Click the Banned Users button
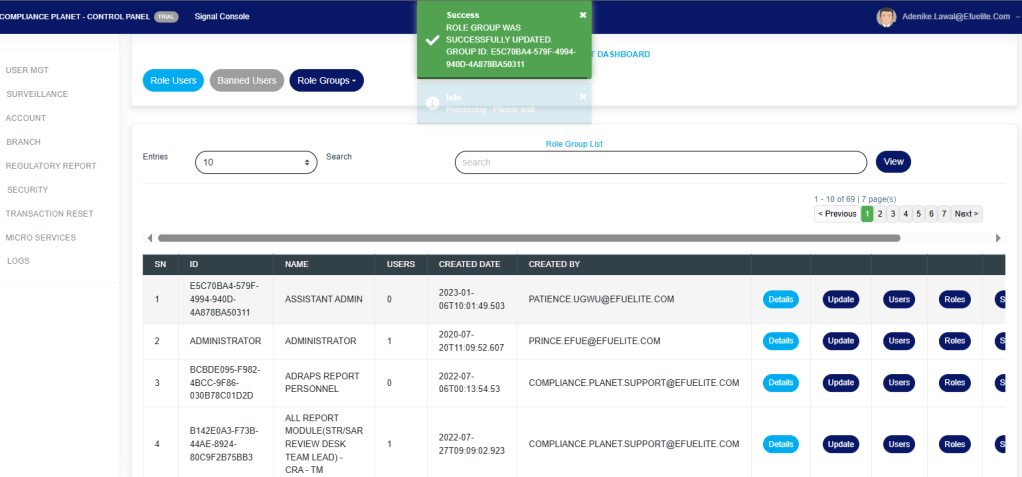The image size is (1022, 477). tap(247, 80)
